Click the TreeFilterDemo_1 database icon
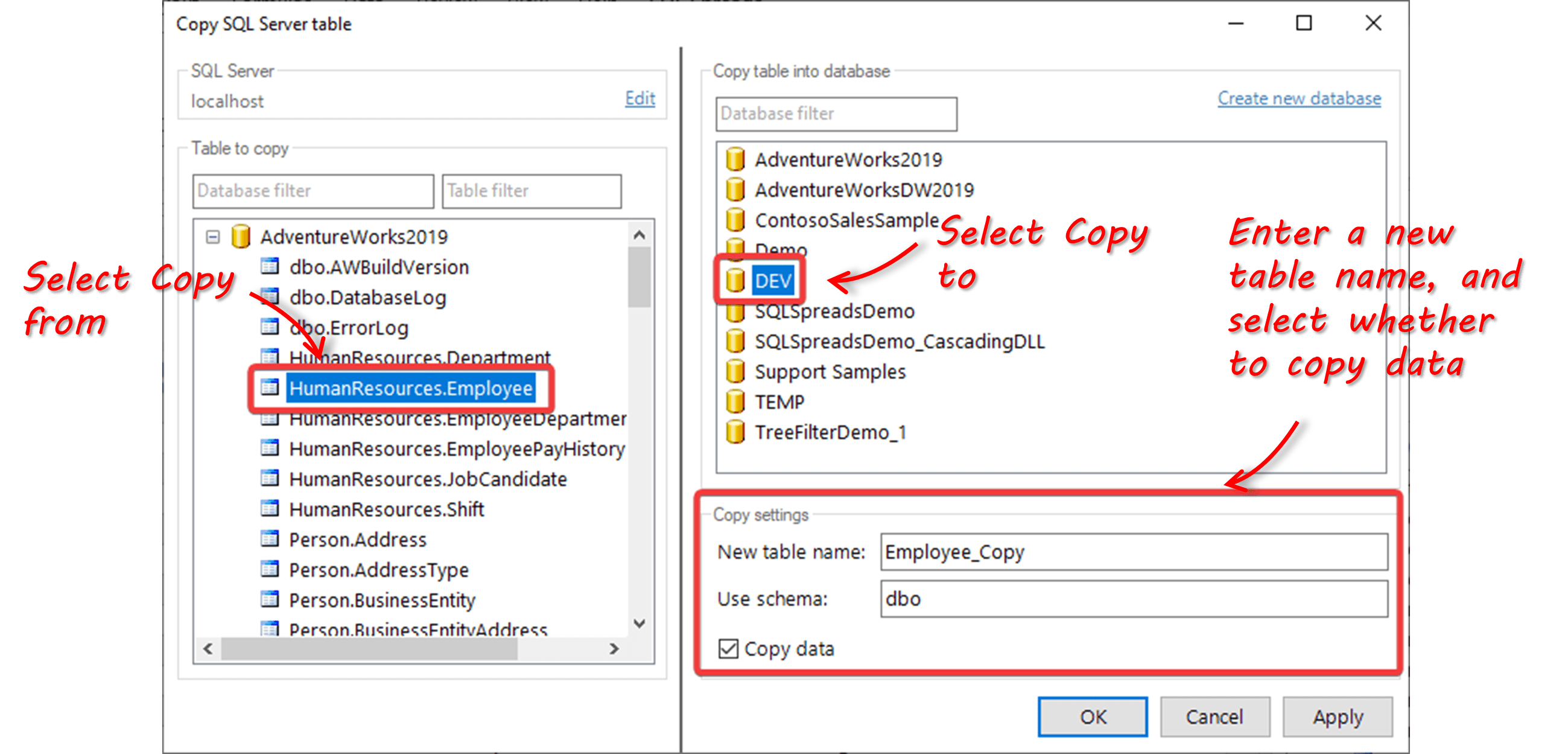Screen dimensions: 1568x754 [736, 432]
